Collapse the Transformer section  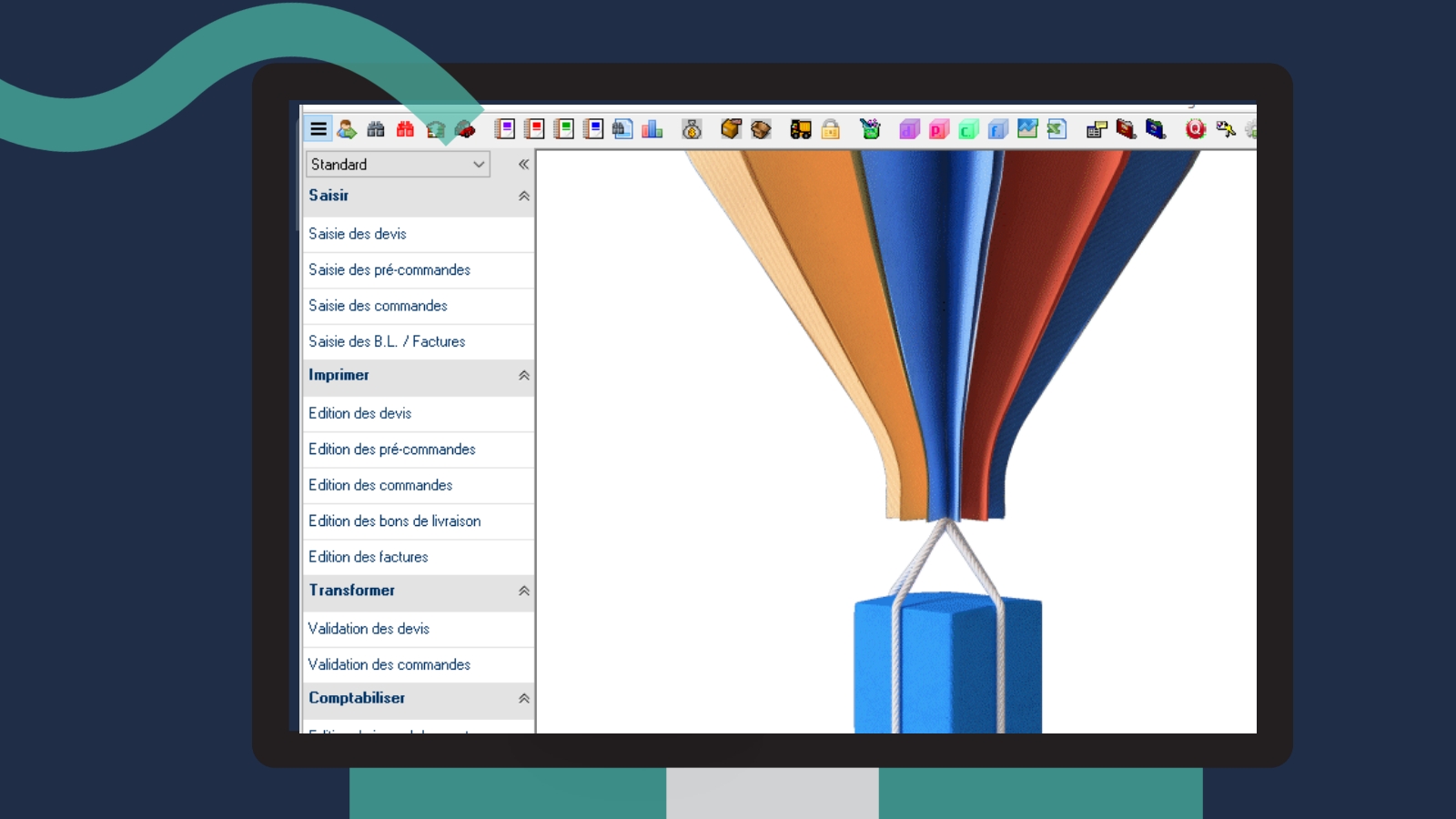(524, 591)
